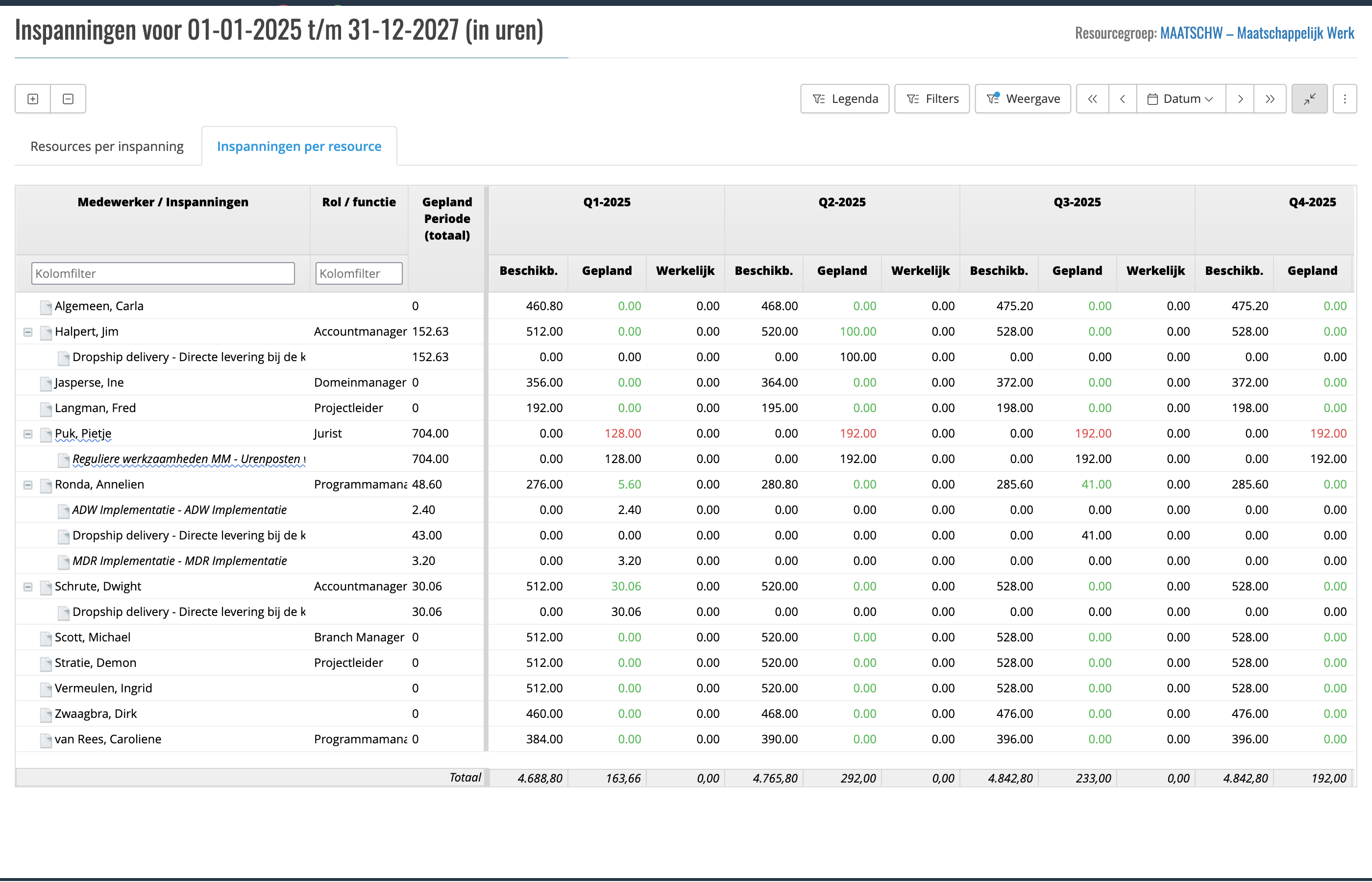
Task: Open the three-dot more options menu
Action: click(x=1345, y=99)
